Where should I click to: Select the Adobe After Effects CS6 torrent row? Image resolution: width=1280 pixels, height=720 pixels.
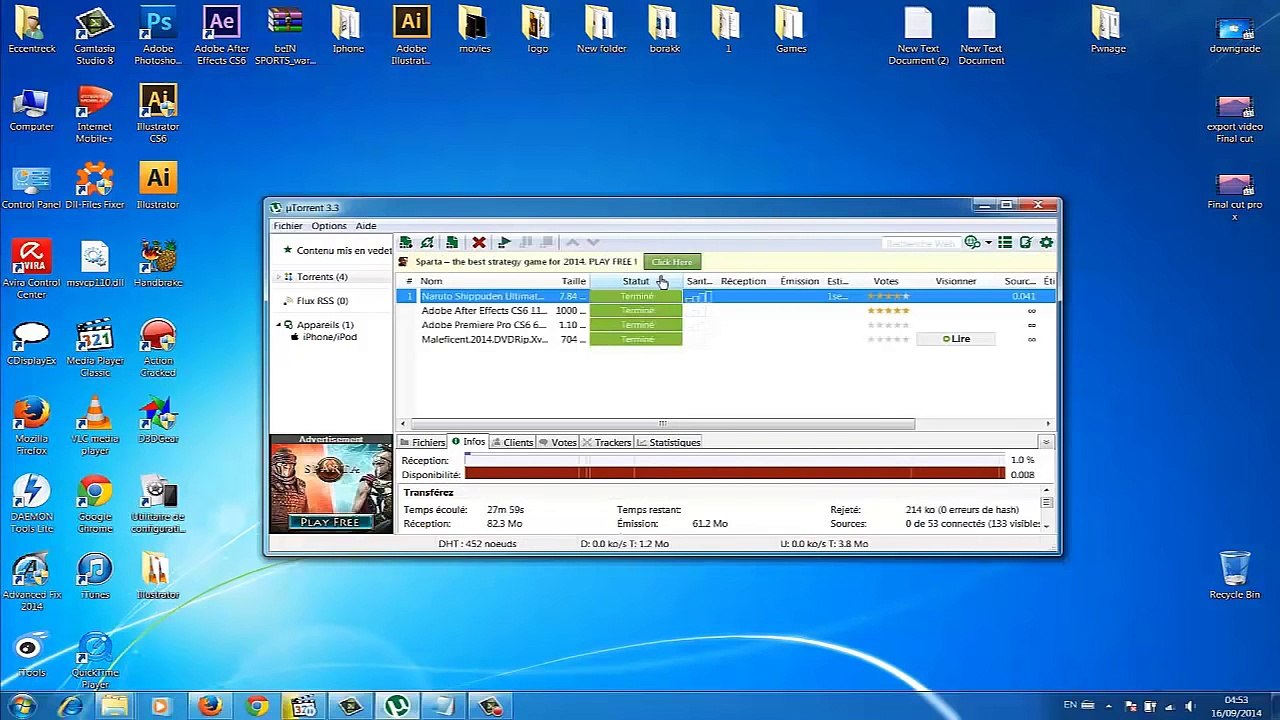tap(727, 311)
